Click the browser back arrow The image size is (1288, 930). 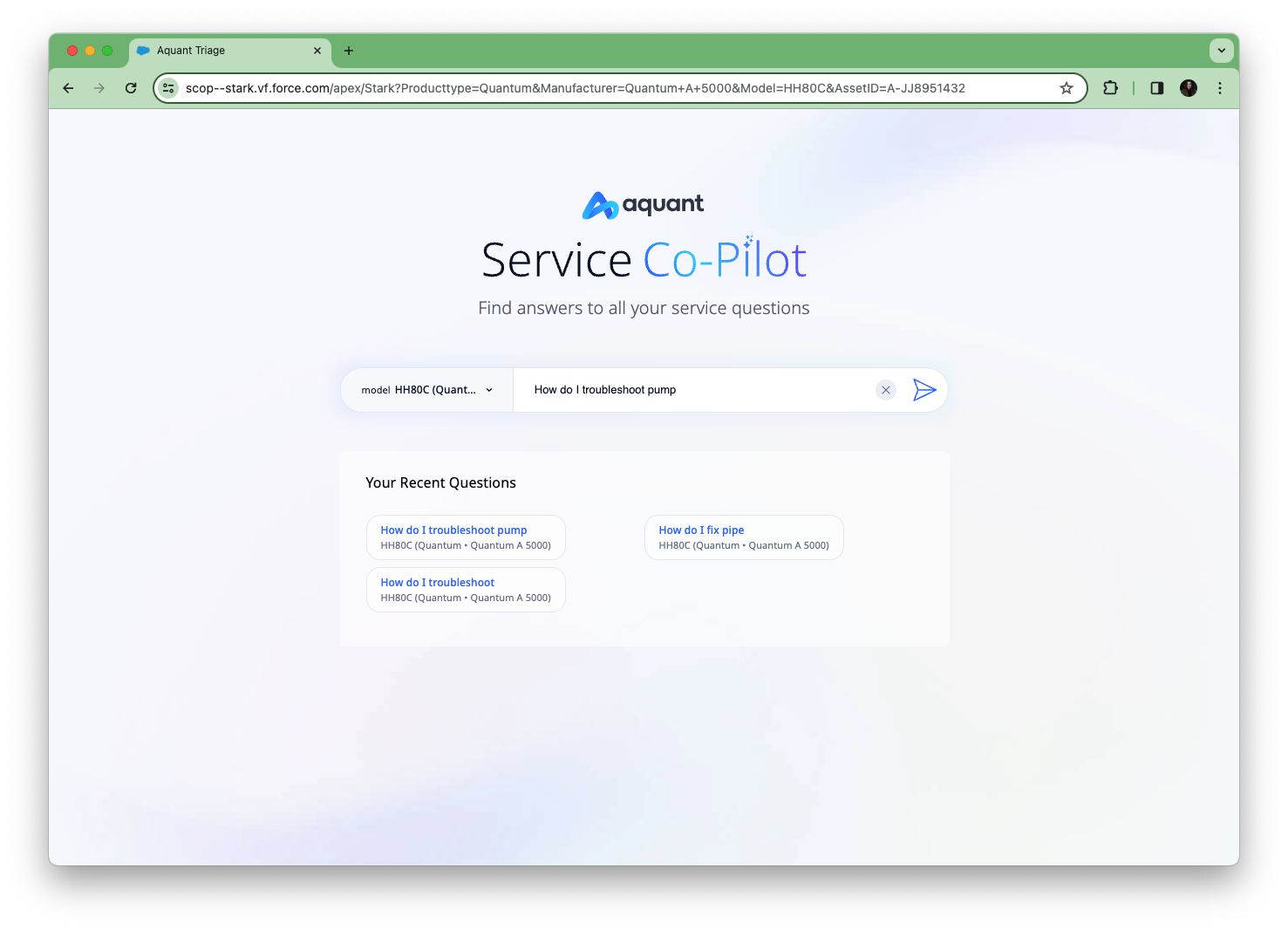(x=68, y=88)
